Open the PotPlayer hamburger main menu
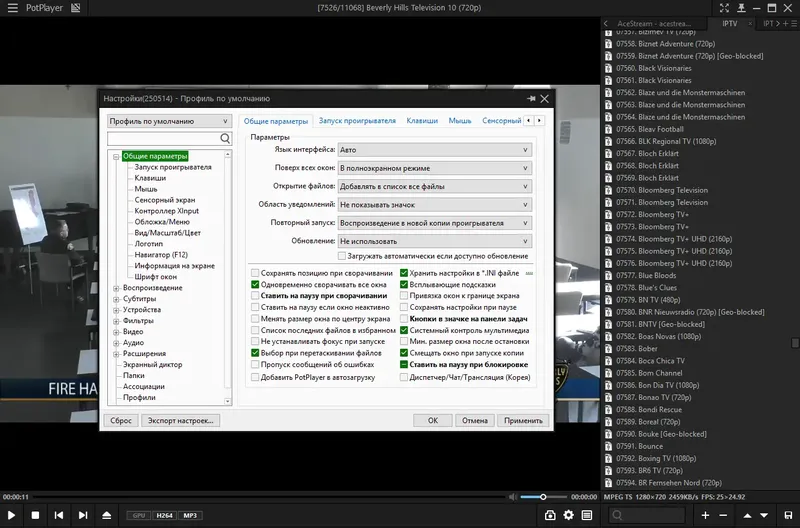 tap(13, 8)
